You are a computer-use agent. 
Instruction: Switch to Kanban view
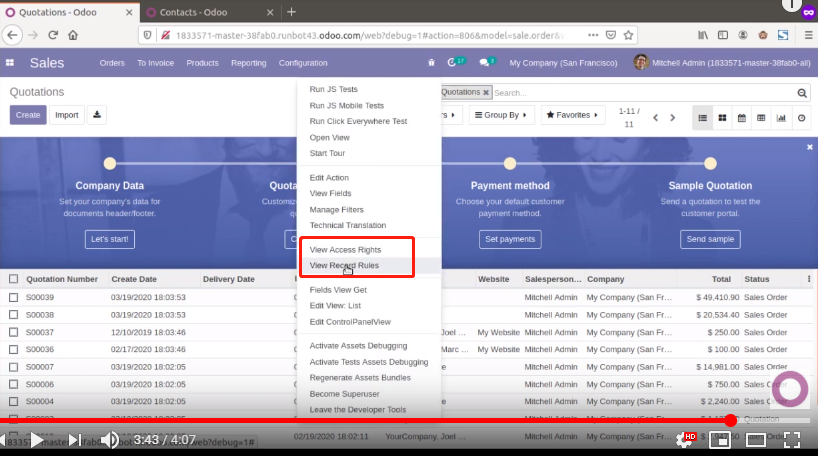(723, 117)
